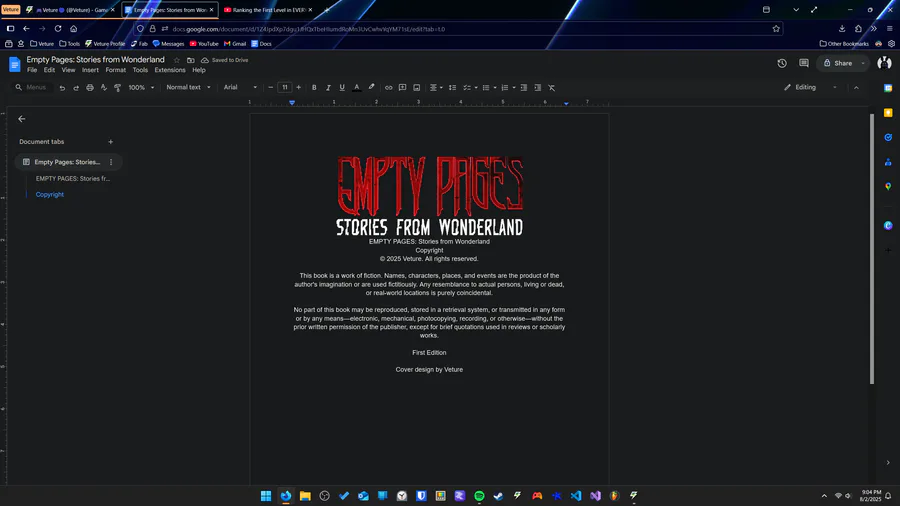Toggle Italic formatting
Screen dimensions: 900x506
(x=328, y=88)
